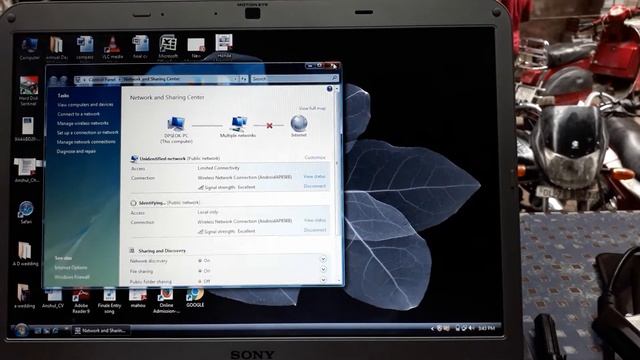Click Control Panel in address breadcrumb

(x=102, y=79)
